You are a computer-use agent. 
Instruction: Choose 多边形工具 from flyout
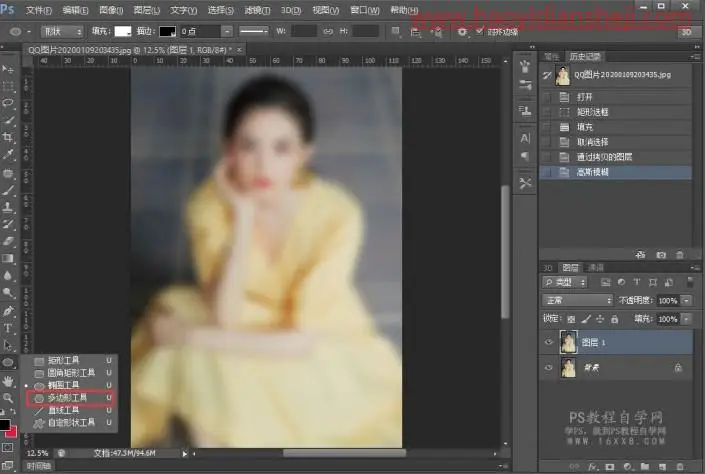tap(71, 398)
